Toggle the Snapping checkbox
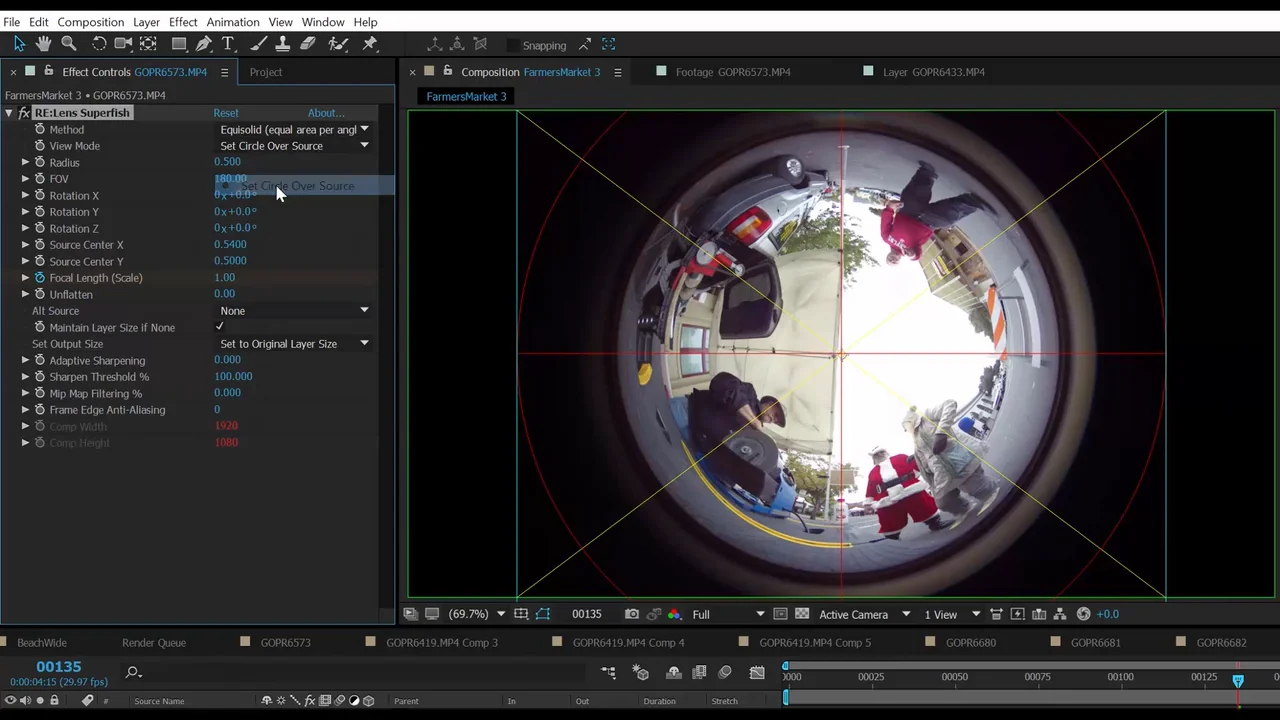1280x720 pixels. tap(513, 45)
